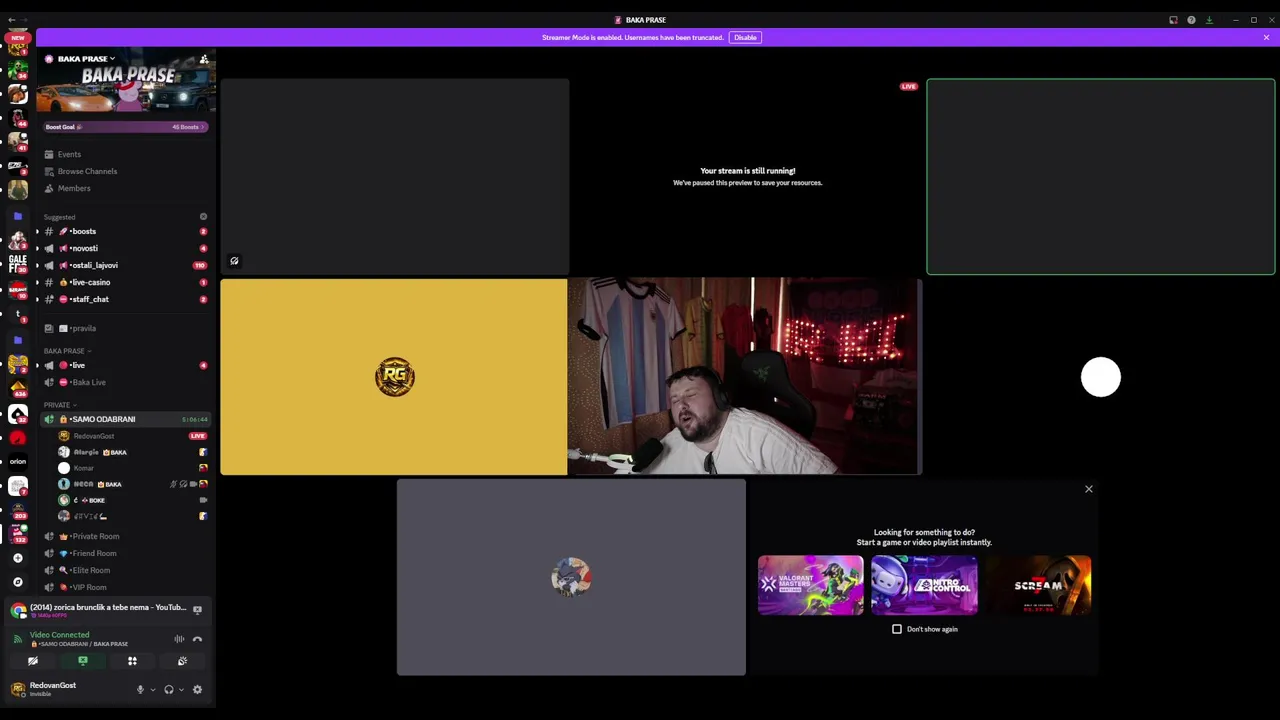Launch the Retro Control activity card
This screenshot has width=1280, height=720.
click(x=924, y=585)
